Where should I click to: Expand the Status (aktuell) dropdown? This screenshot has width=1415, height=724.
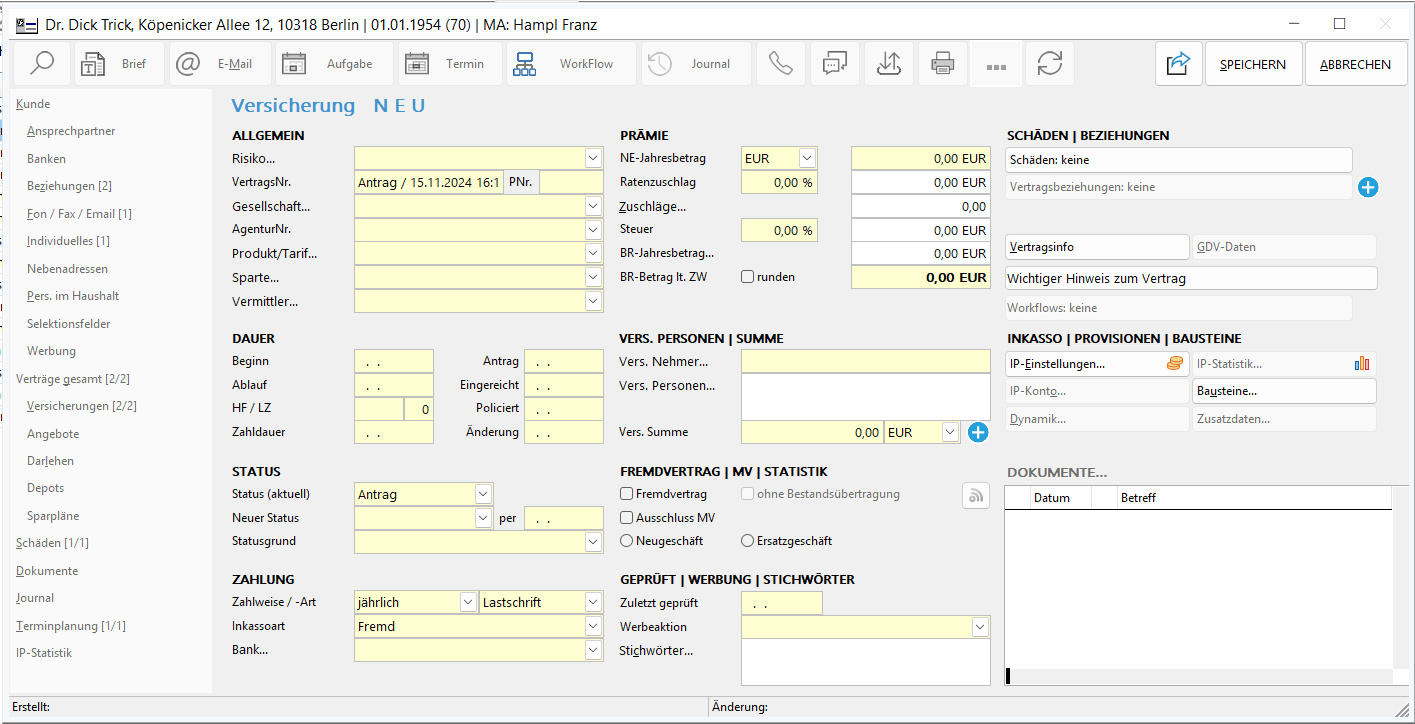coord(483,494)
